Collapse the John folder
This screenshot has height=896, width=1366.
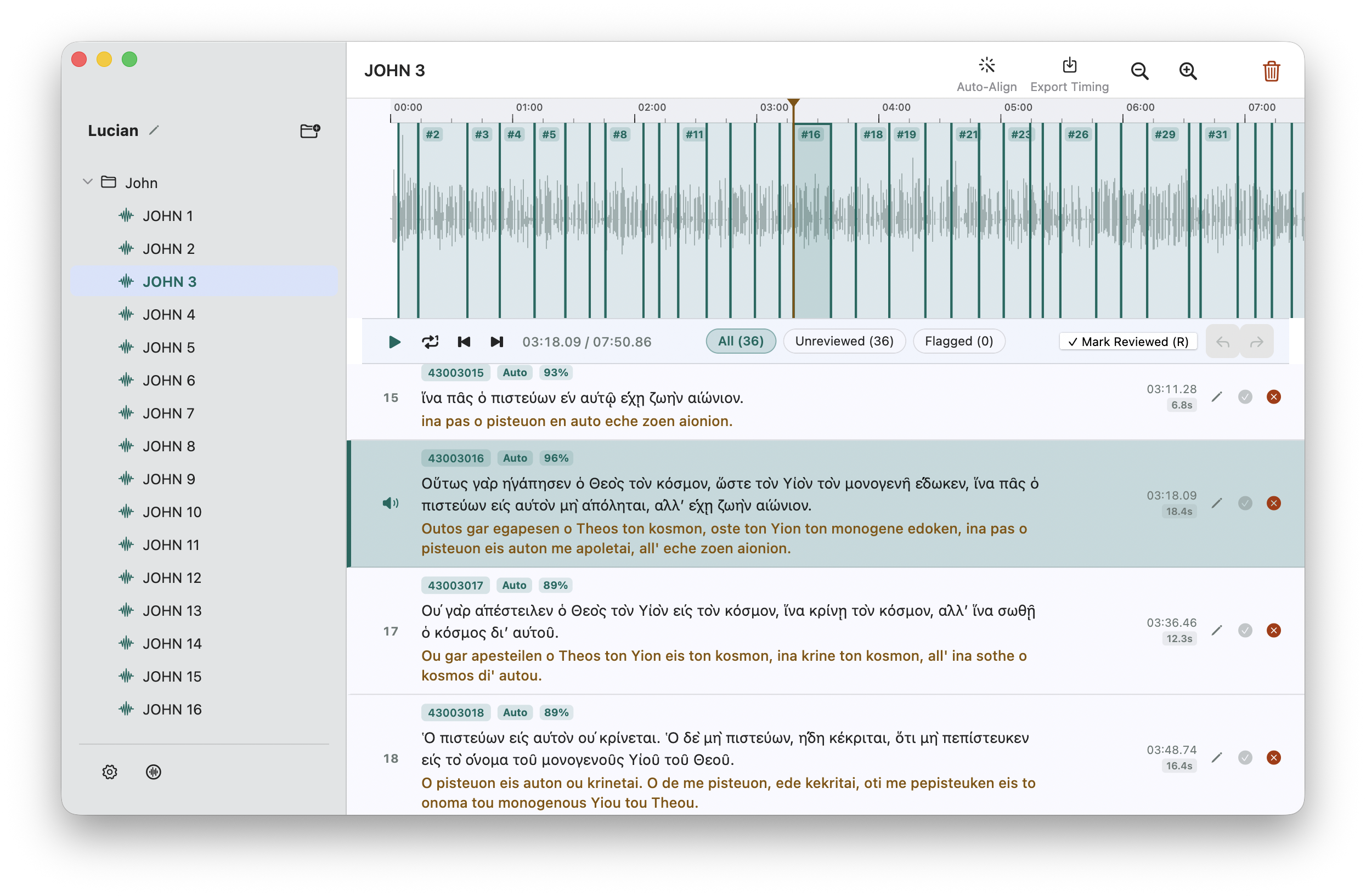pos(88,182)
